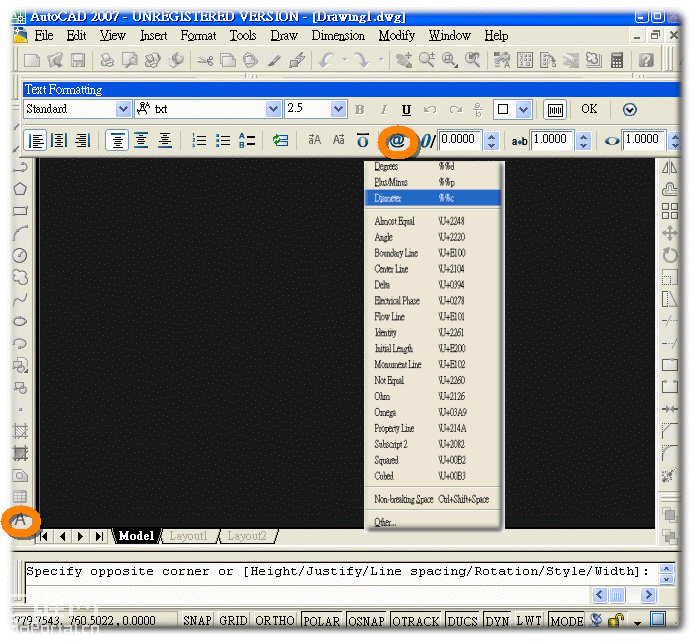The image size is (698, 644).
Task: Toggle Underline text formatting
Action: (406, 109)
